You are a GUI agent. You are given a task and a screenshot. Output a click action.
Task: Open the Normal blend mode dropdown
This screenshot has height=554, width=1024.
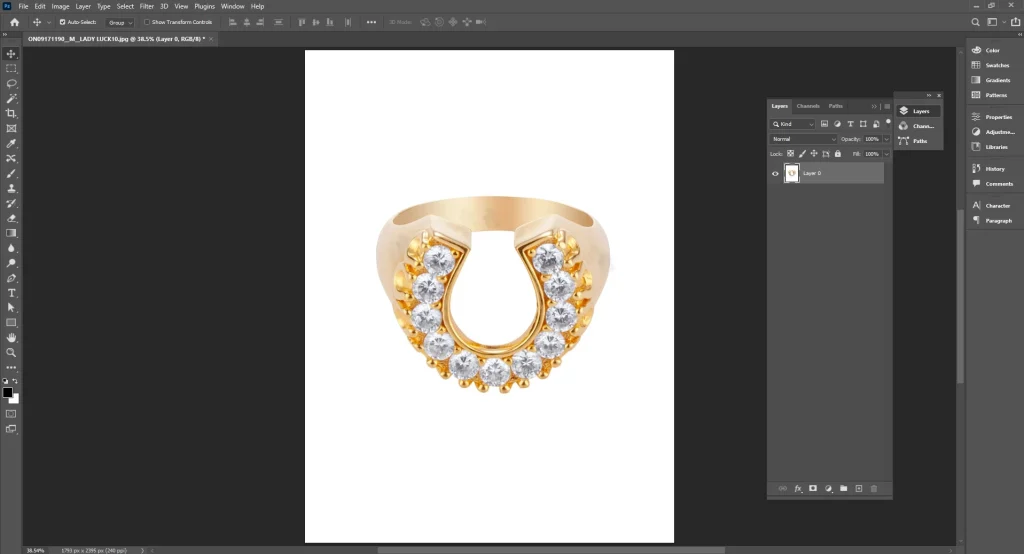coord(803,139)
